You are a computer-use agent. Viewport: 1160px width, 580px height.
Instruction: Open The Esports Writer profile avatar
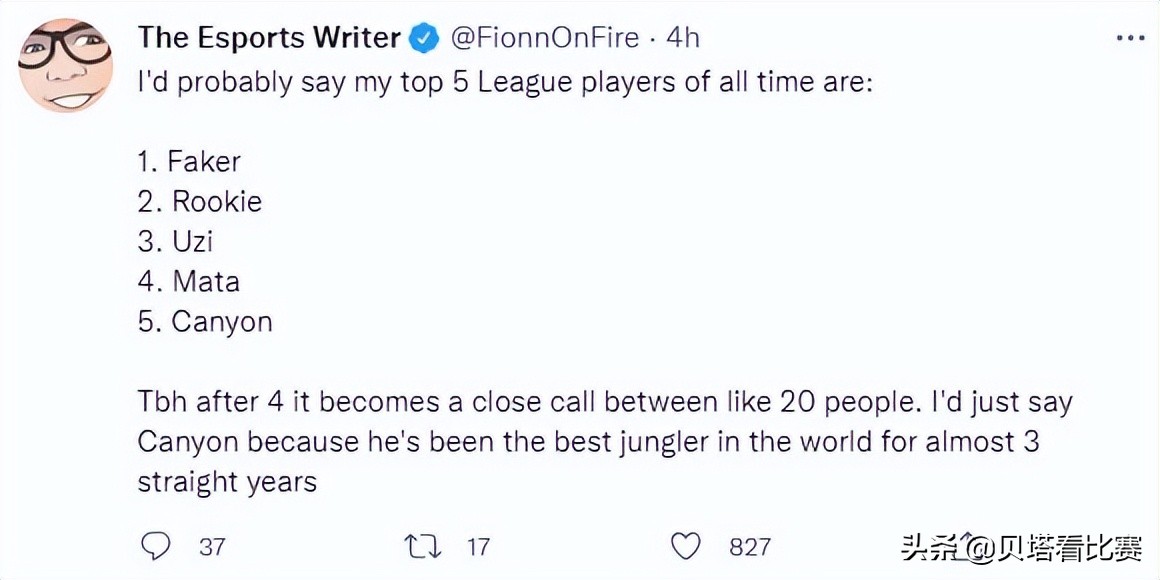[x=65, y=65]
